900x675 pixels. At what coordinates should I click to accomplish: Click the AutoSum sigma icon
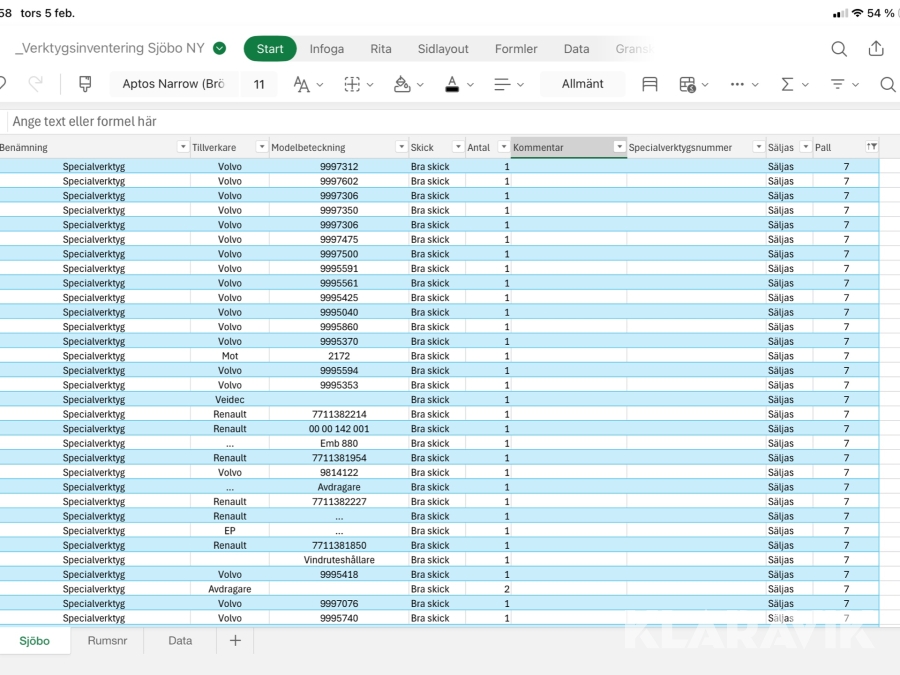pyautogui.click(x=788, y=84)
